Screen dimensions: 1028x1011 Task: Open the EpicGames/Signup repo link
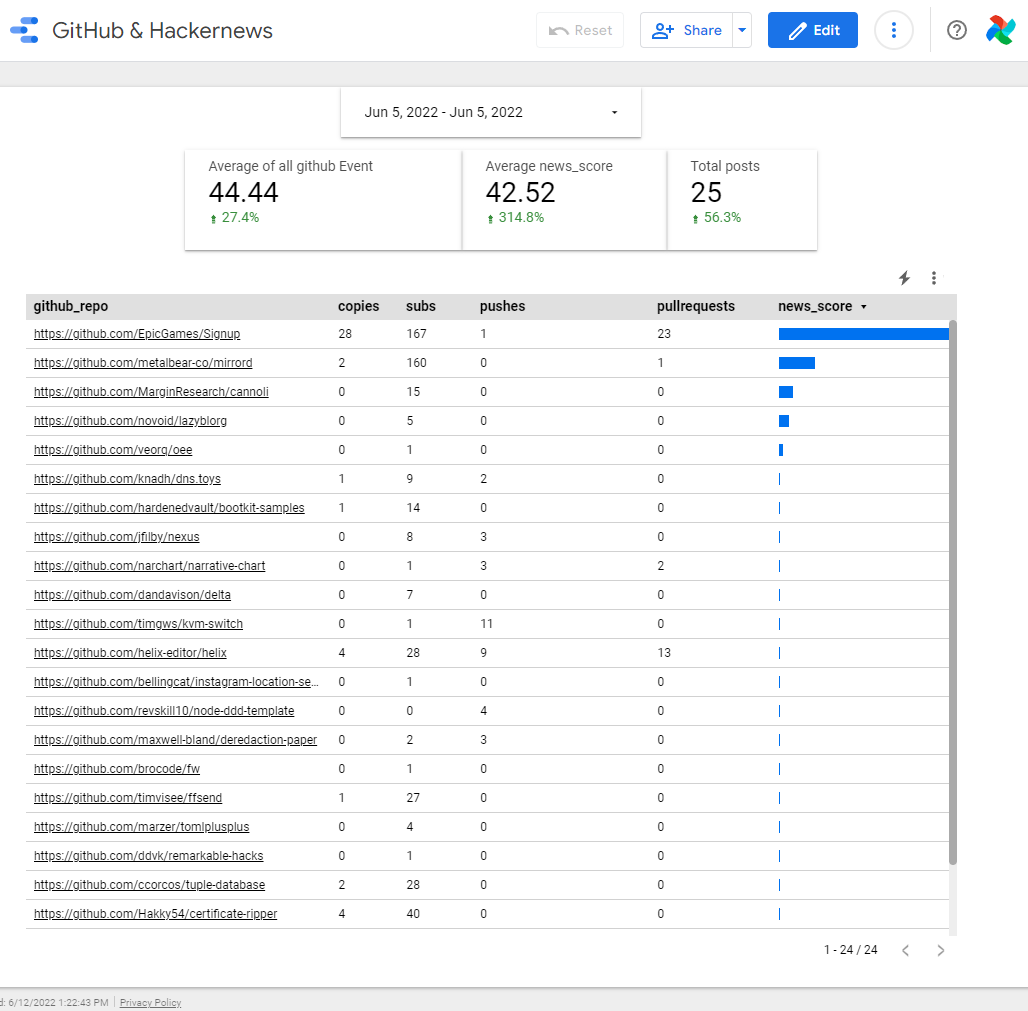click(x=137, y=334)
